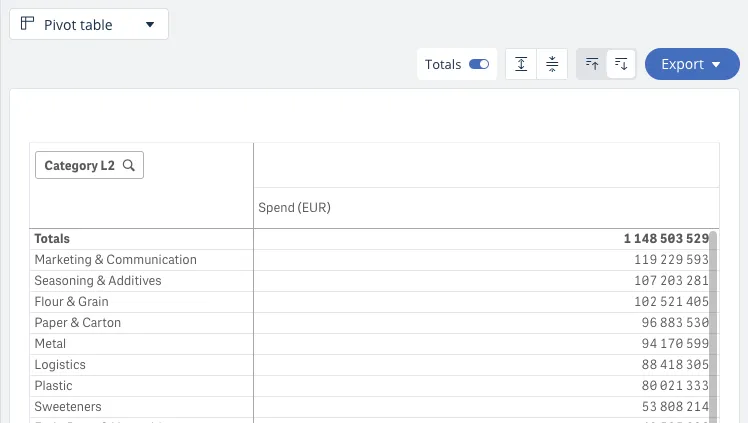The width and height of the screenshot is (748, 423).
Task: Click the Flour & Grain category
Action: tap(71, 302)
